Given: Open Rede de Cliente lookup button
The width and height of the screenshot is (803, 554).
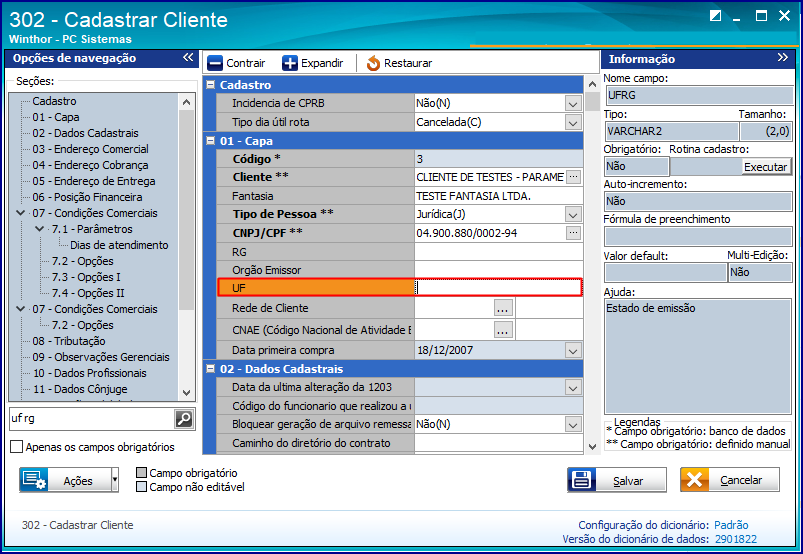Looking at the screenshot, I should tap(502, 308).
